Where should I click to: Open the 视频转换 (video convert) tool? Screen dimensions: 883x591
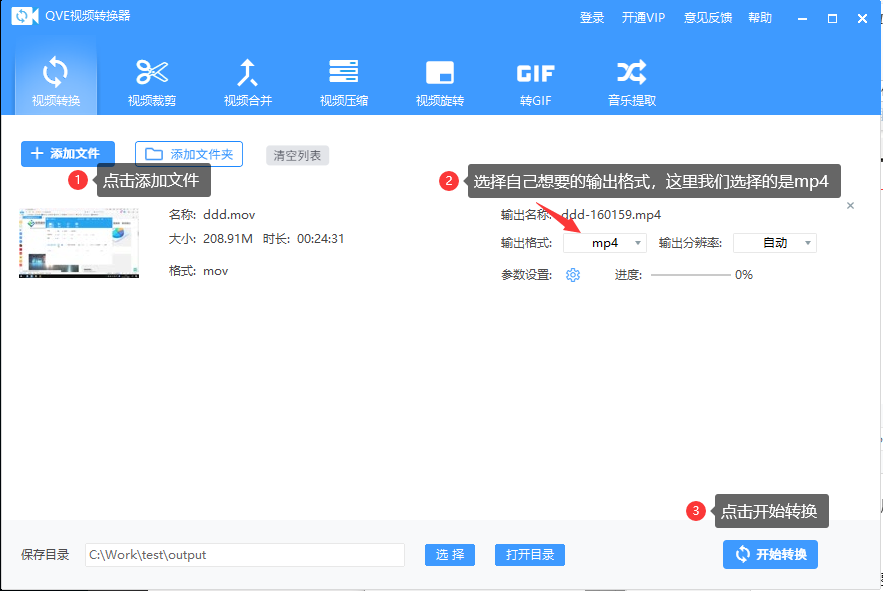pos(55,81)
